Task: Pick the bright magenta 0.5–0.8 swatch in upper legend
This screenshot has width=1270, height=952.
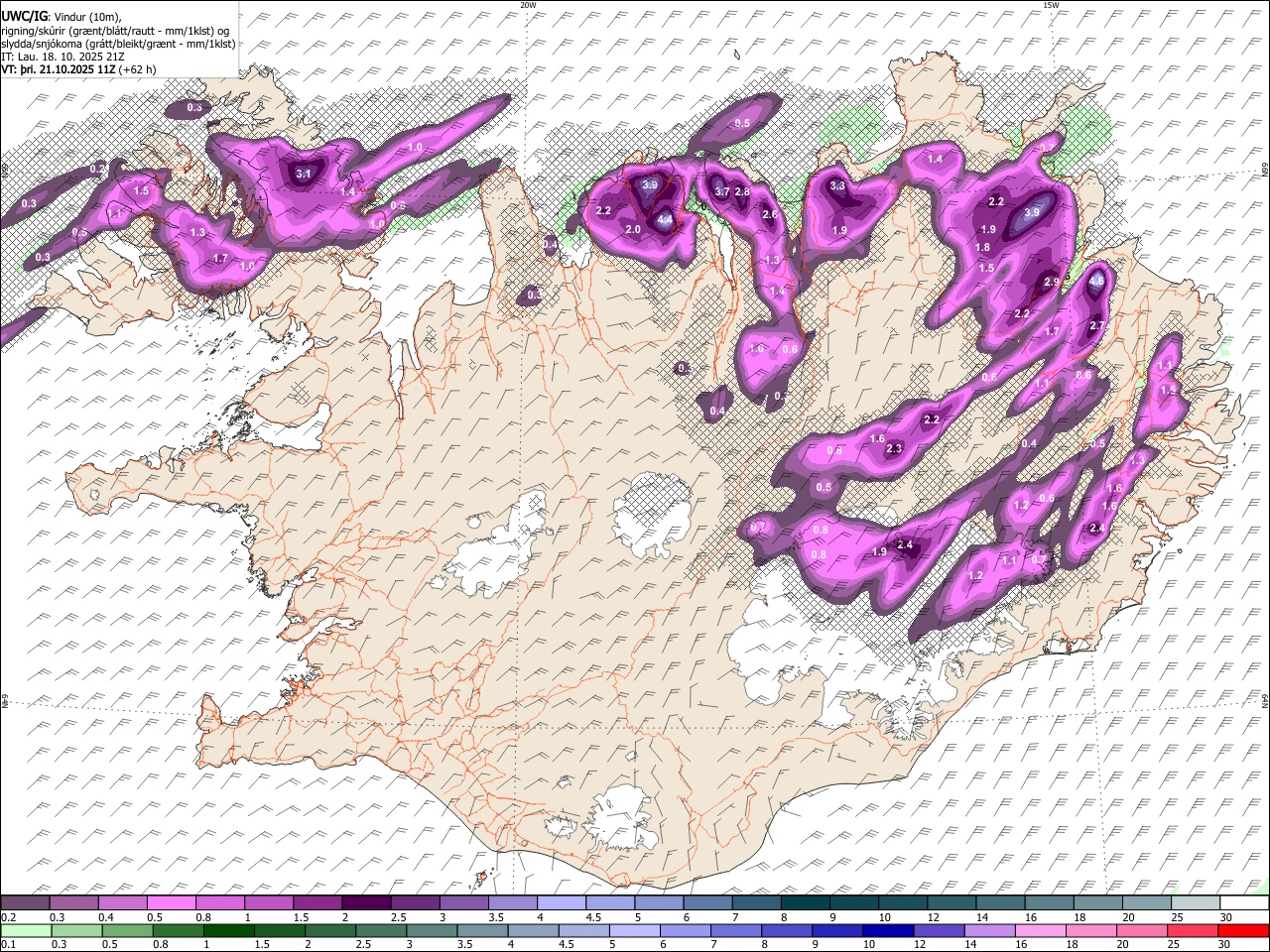Action: coord(171,902)
